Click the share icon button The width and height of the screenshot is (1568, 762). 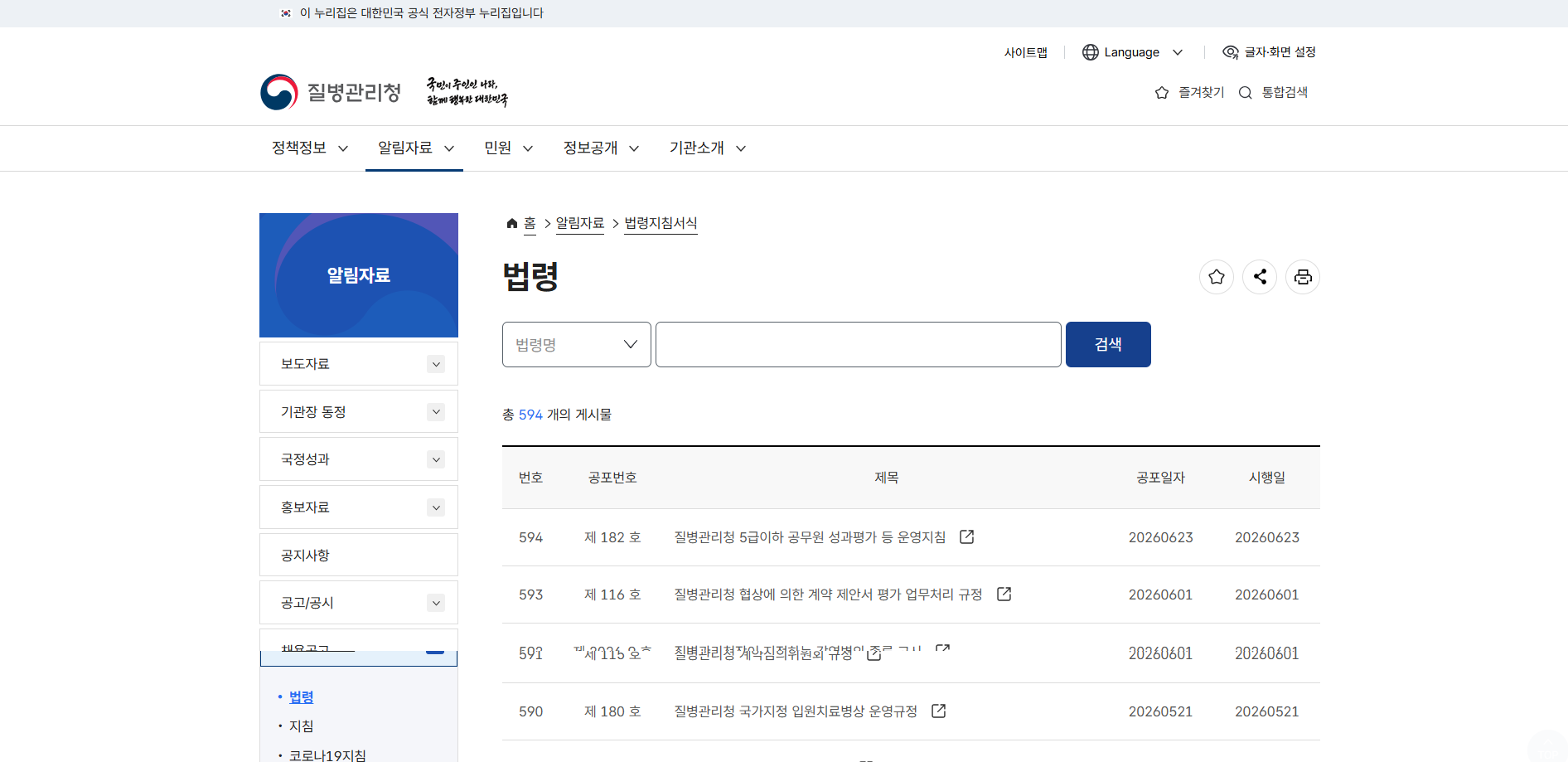[x=1260, y=277]
